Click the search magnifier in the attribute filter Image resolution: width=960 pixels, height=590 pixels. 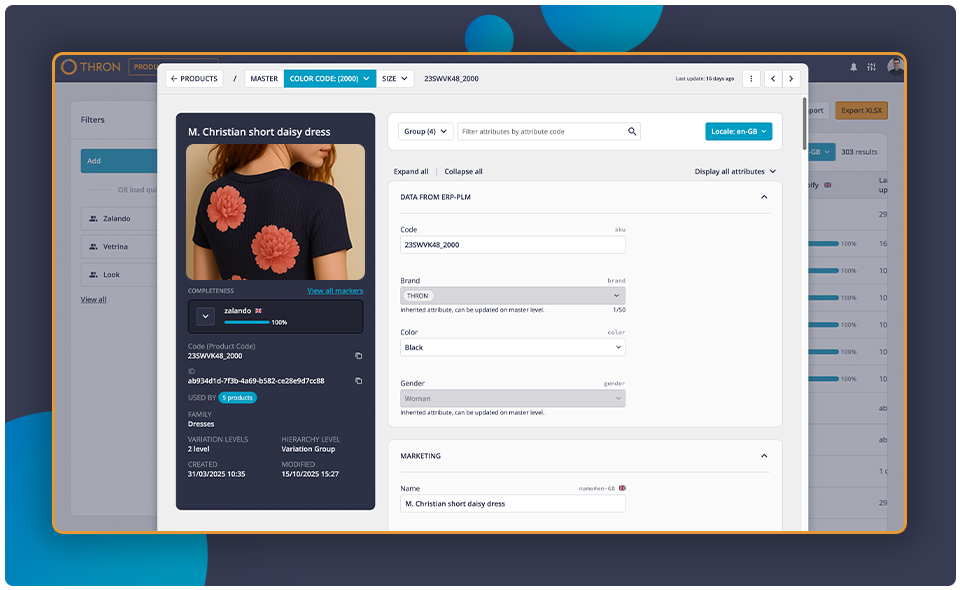click(633, 131)
